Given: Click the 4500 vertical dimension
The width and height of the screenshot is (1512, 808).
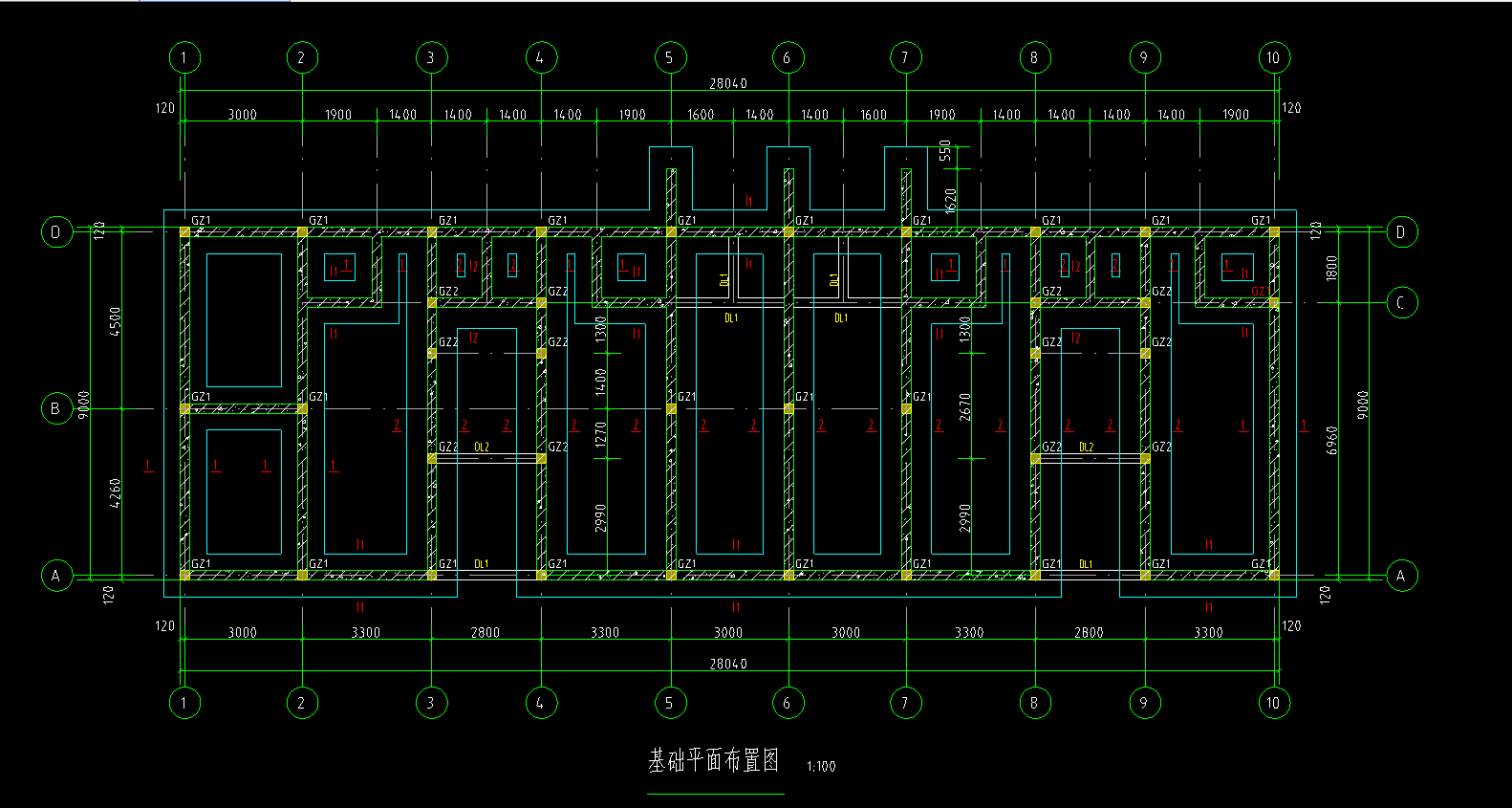Looking at the screenshot, I should 116,321.
